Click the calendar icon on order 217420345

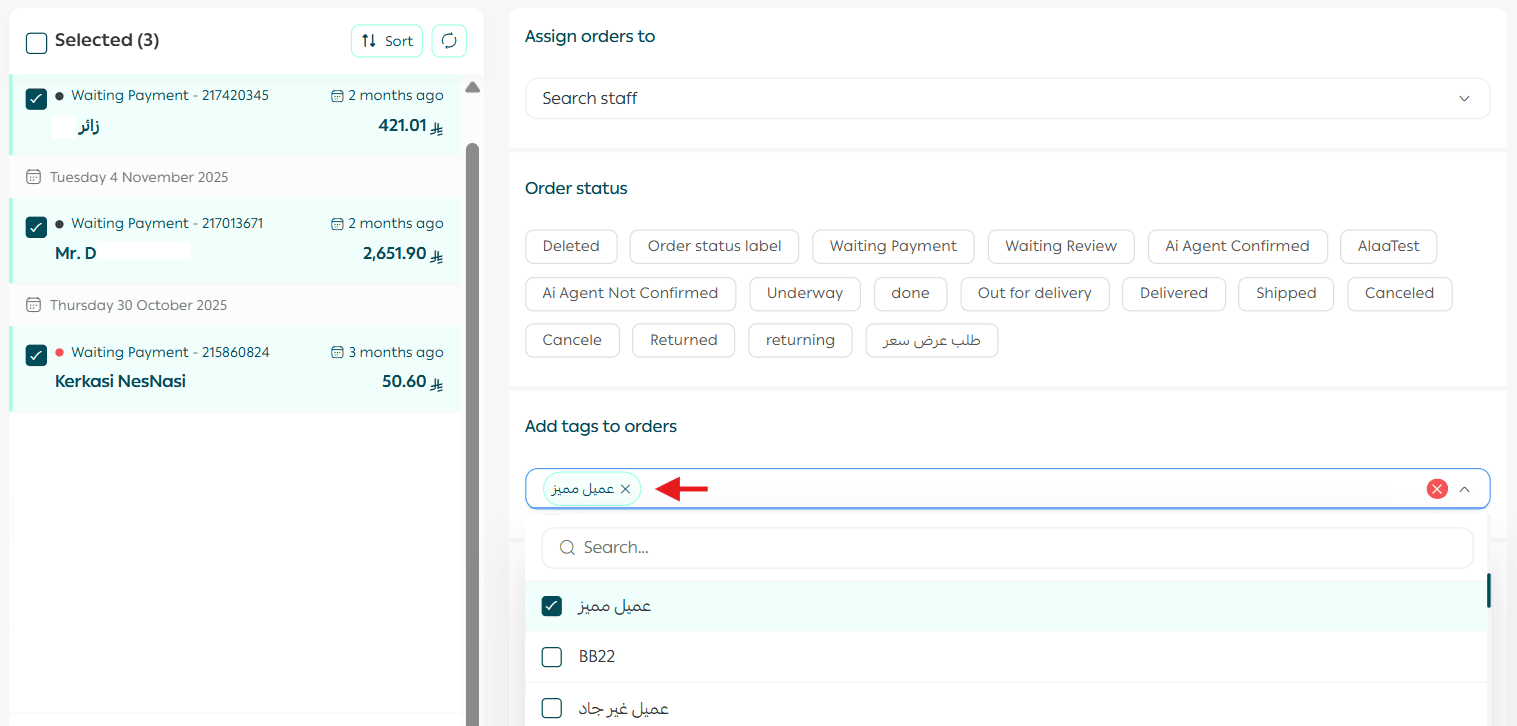pos(337,96)
